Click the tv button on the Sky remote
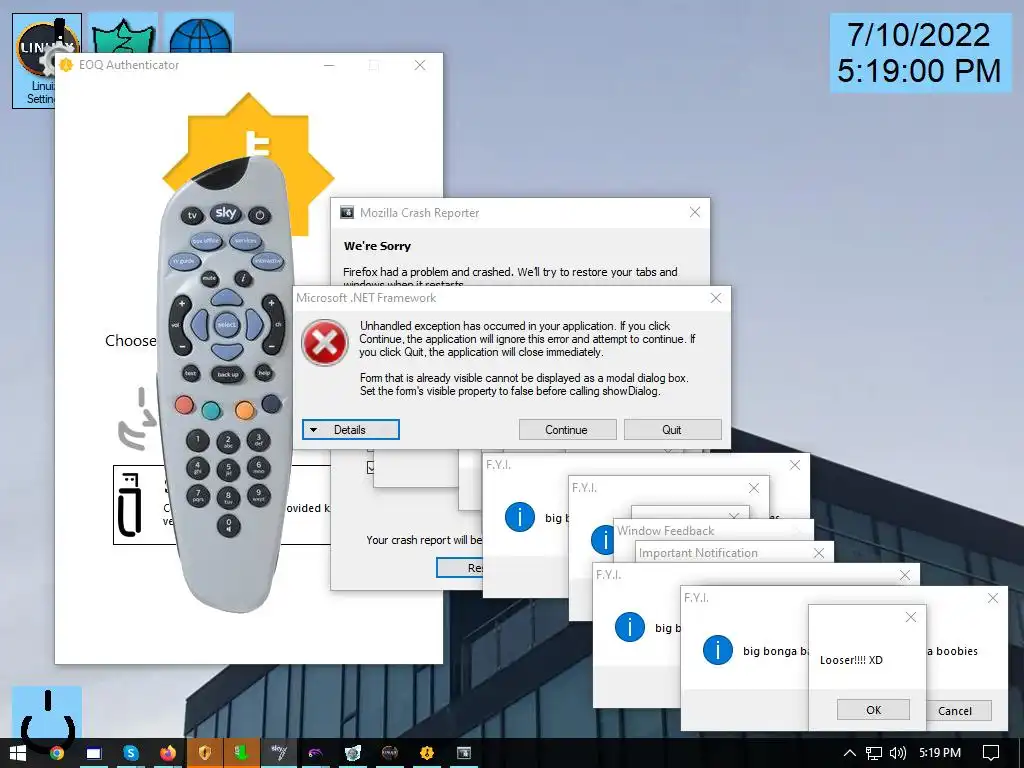Image resolution: width=1024 pixels, height=768 pixels. click(x=192, y=216)
